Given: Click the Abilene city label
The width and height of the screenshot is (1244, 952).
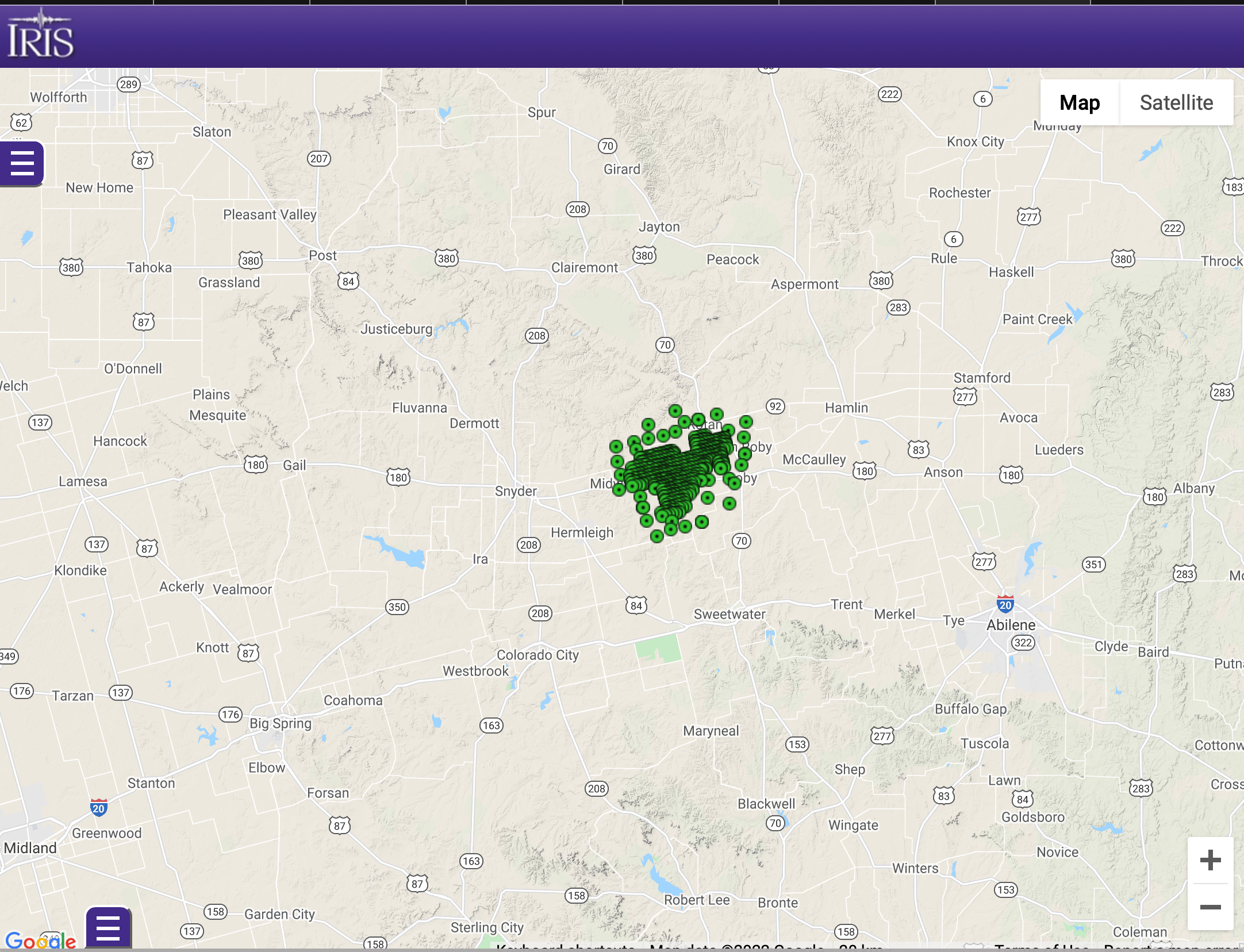Looking at the screenshot, I should point(1011,625).
